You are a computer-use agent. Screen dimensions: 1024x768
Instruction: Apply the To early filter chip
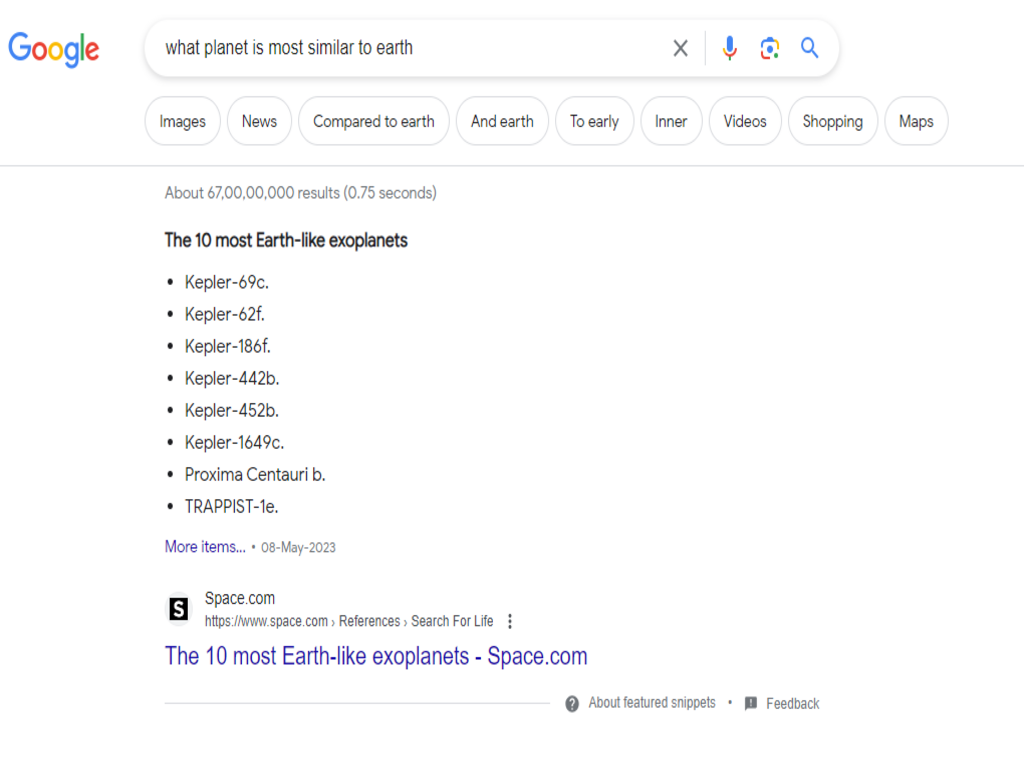tap(594, 121)
